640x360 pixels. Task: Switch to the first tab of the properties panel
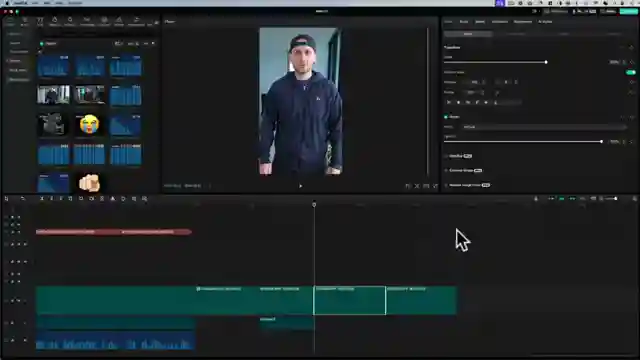coord(448,22)
